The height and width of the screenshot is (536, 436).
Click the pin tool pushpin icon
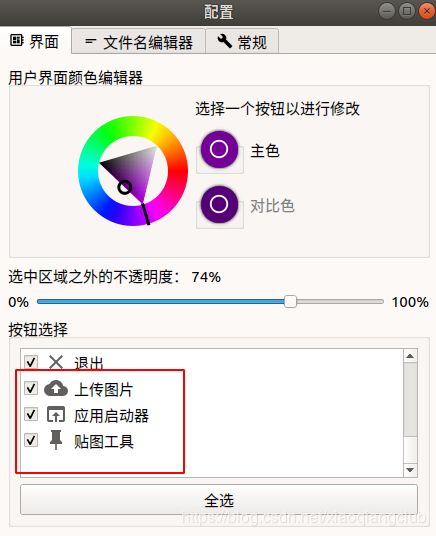point(56,440)
